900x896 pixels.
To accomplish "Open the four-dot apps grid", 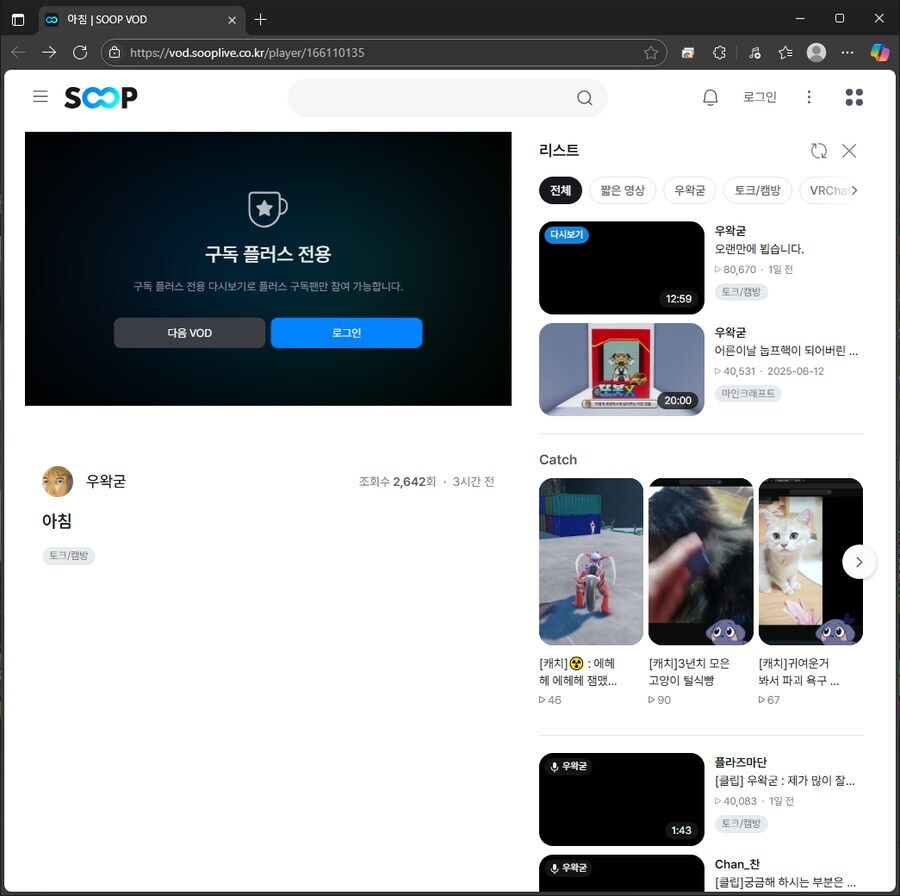I will tap(854, 97).
